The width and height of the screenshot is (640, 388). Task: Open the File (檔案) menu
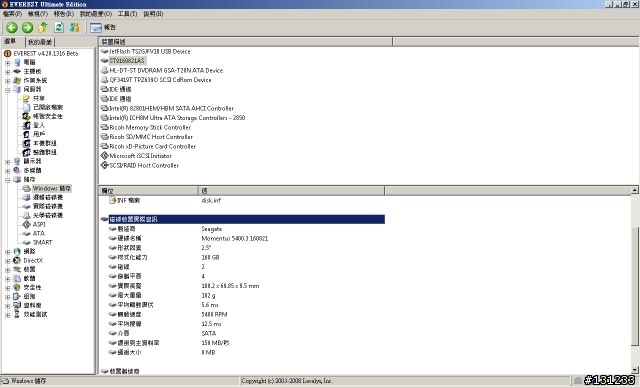(12, 14)
